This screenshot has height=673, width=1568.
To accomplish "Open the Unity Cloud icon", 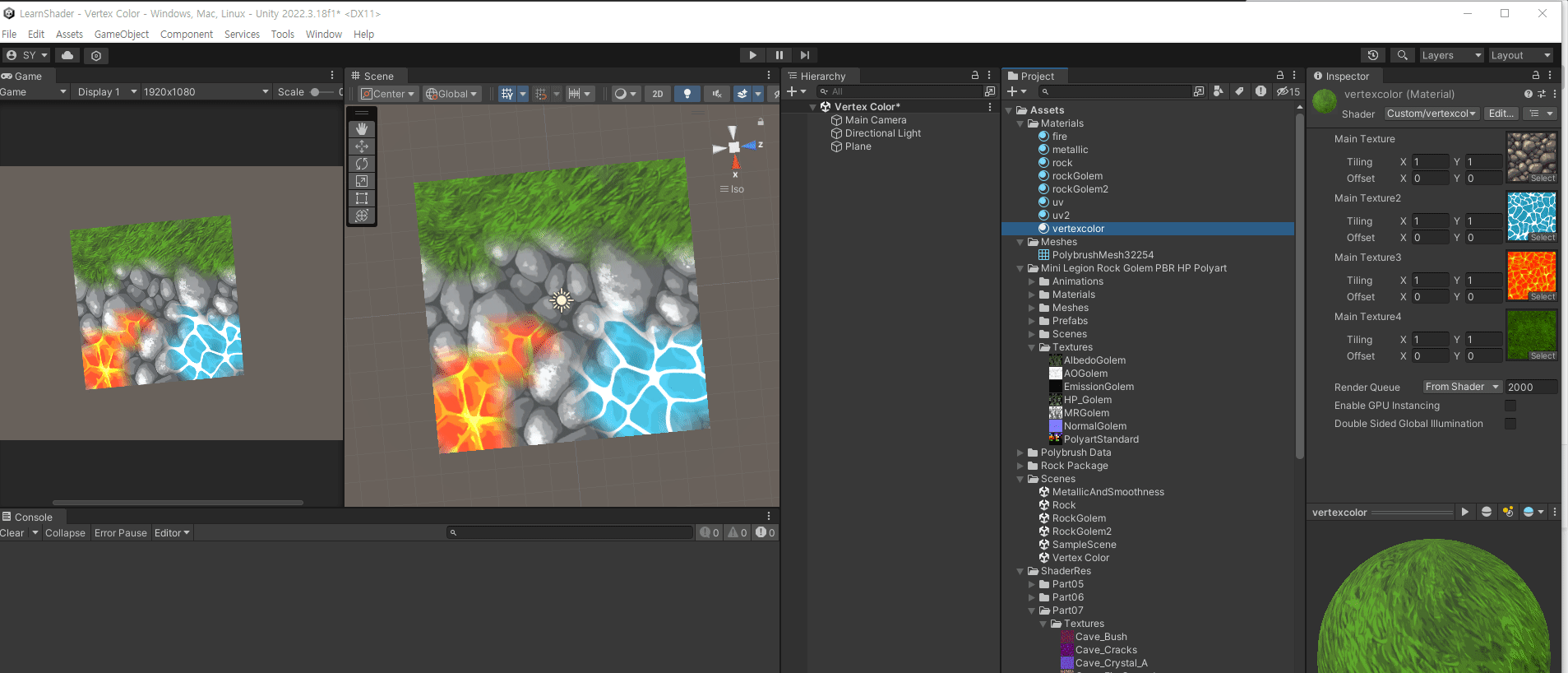I will (67, 55).
